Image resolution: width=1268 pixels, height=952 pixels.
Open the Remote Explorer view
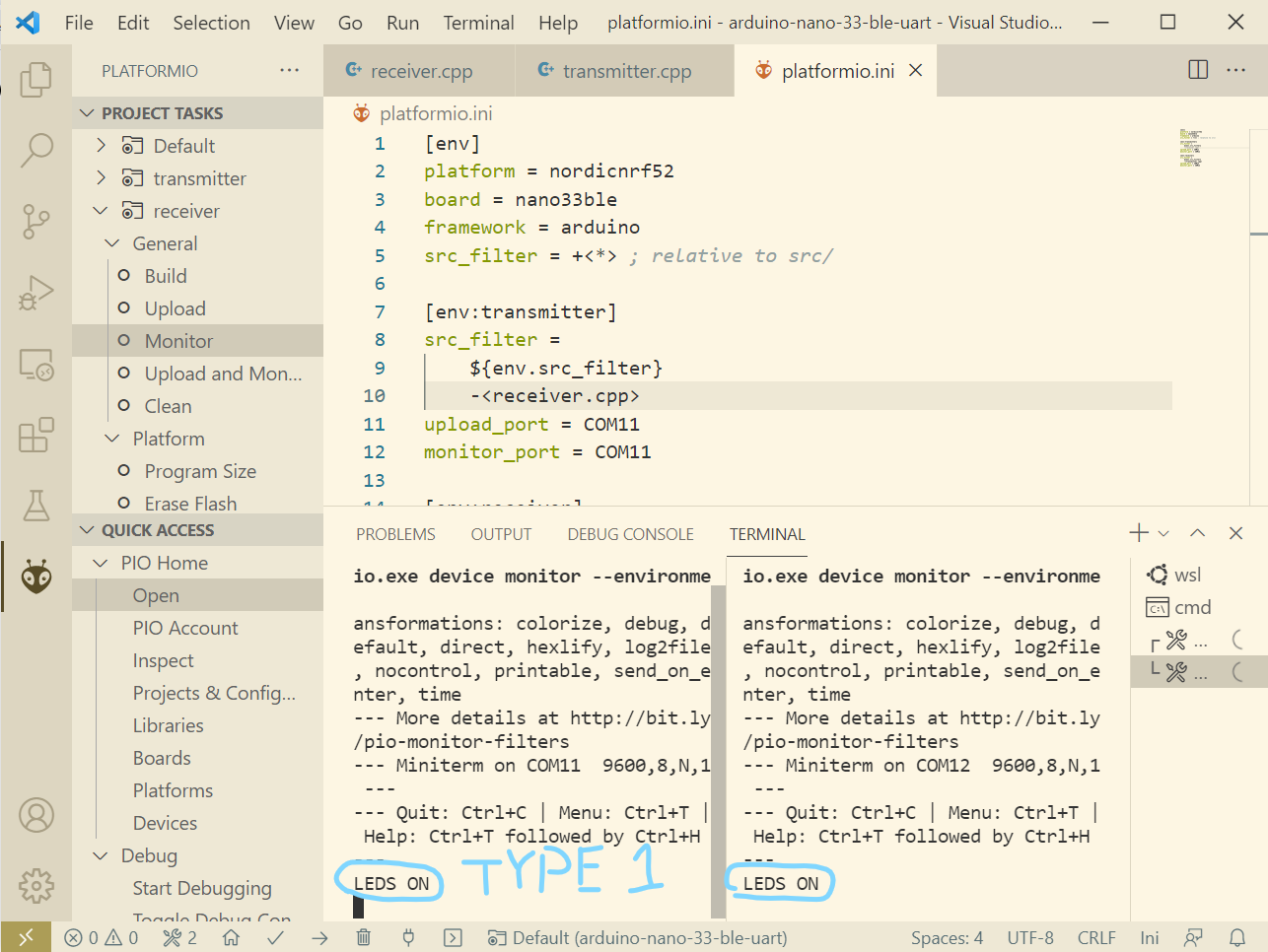[36, 364]
